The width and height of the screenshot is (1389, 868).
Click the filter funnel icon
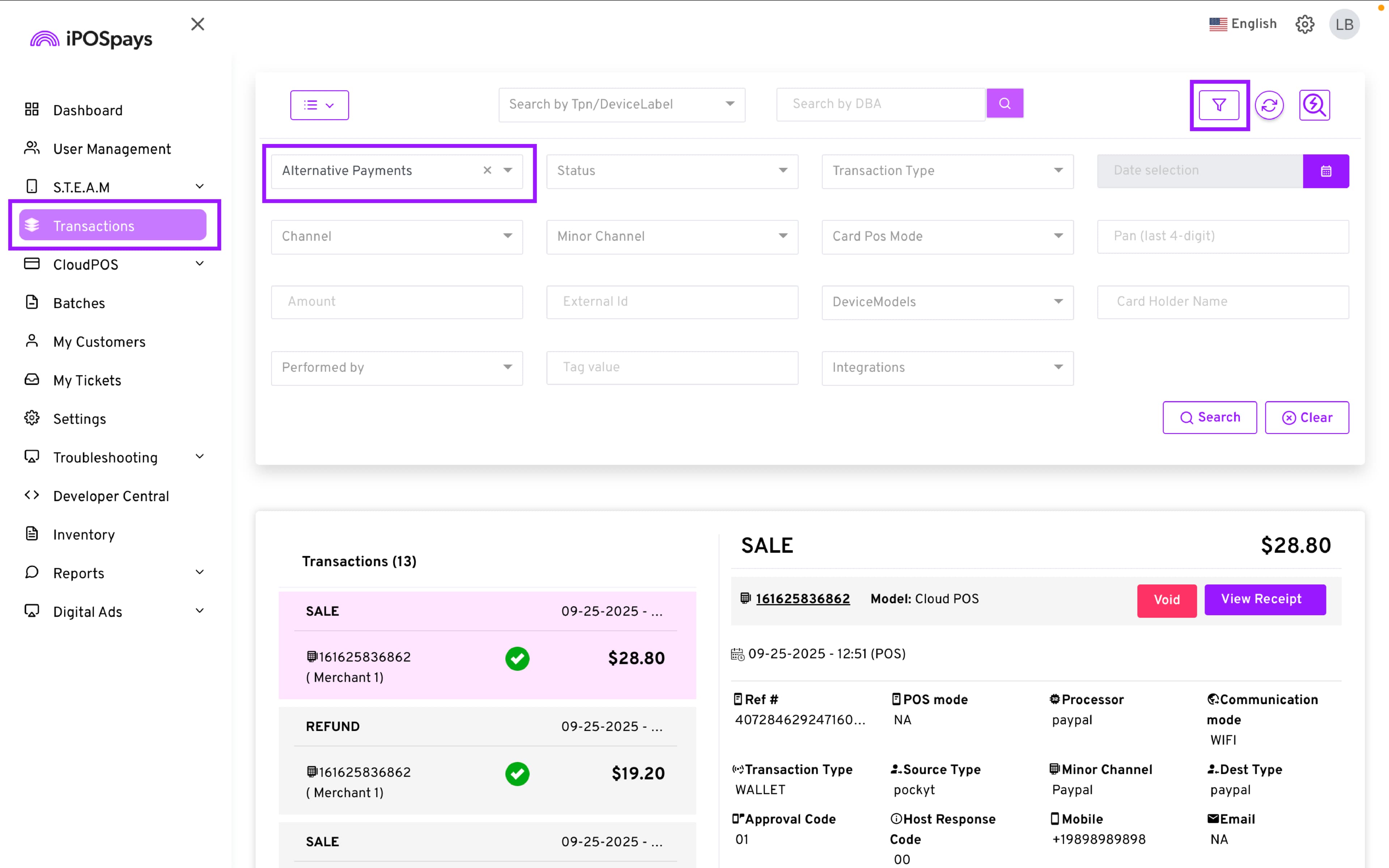coord(1219,105)
